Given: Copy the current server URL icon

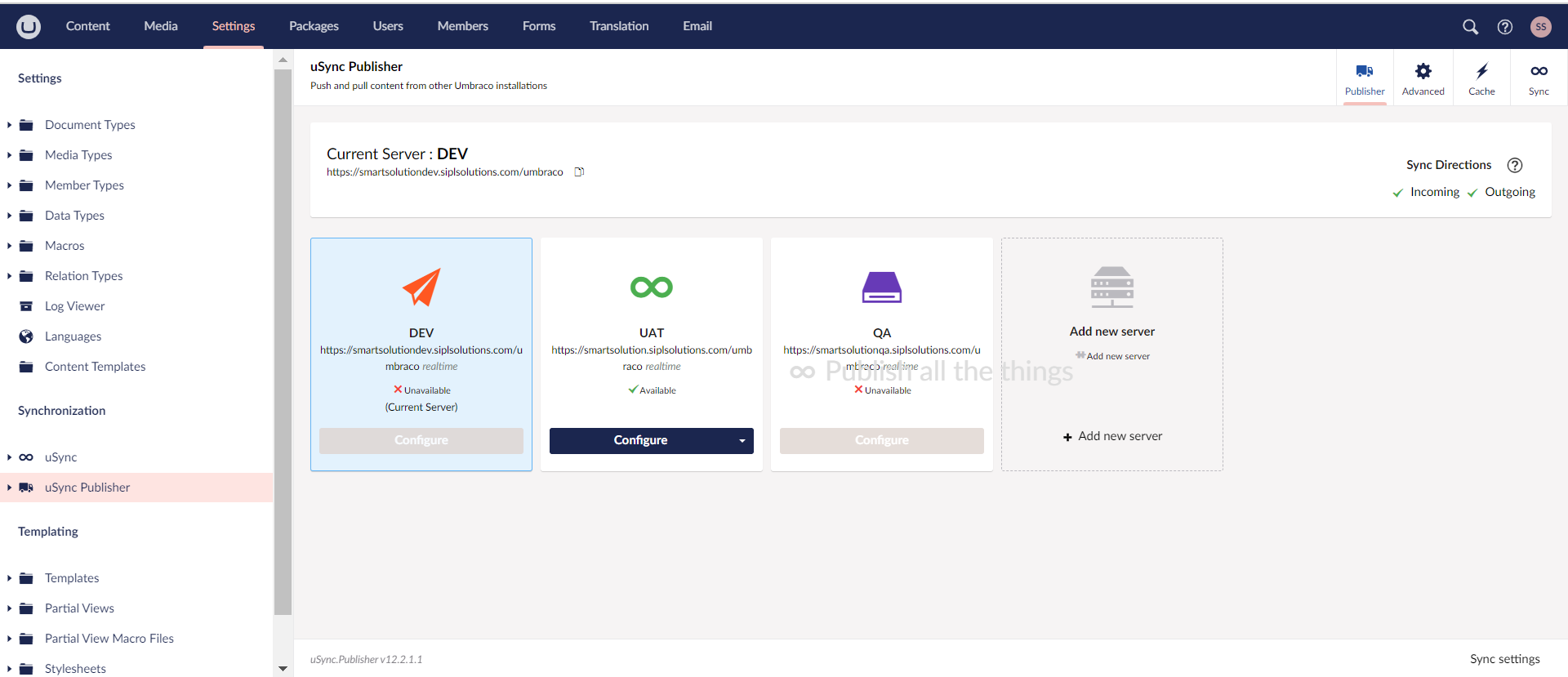Looking at the screenshot, I should pyautogui.click(x=579, y=172).
